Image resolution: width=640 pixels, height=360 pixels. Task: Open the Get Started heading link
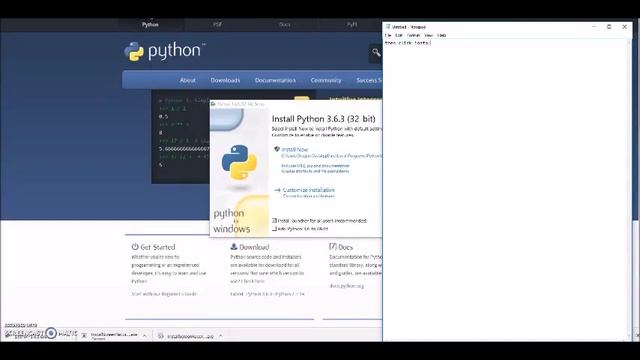158,247
